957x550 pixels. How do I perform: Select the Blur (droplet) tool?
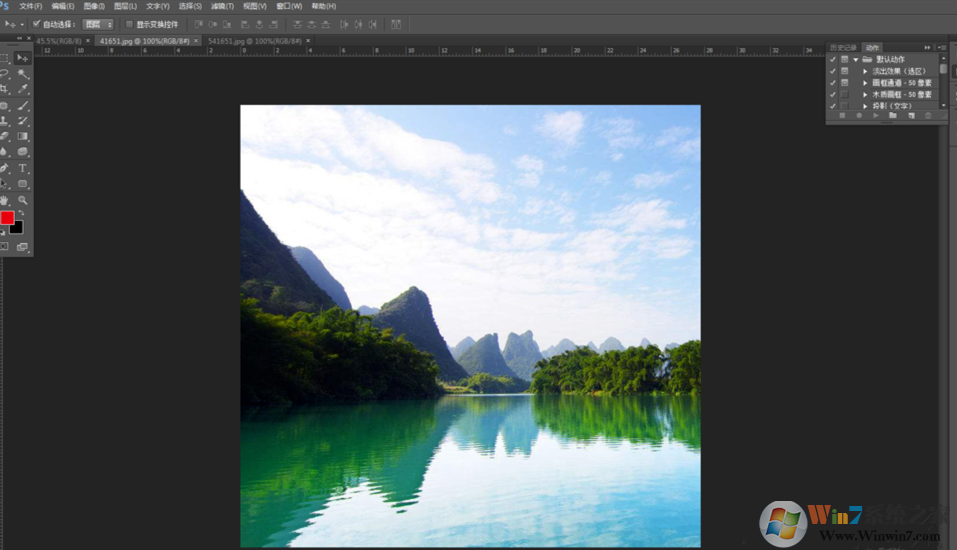pyautogui.click(x=4, y=151)
